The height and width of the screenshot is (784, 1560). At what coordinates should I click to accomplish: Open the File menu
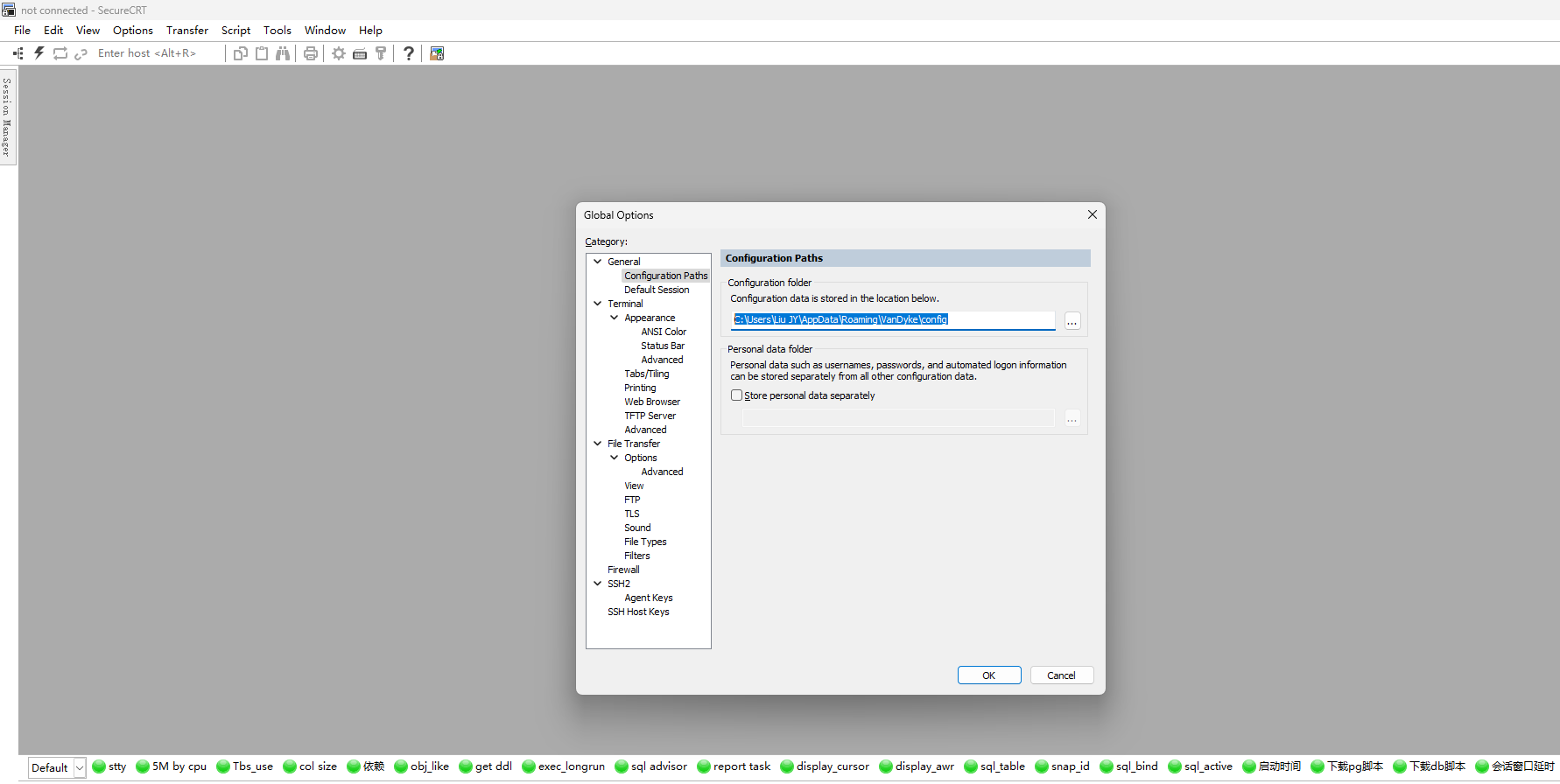click(22, 30)
